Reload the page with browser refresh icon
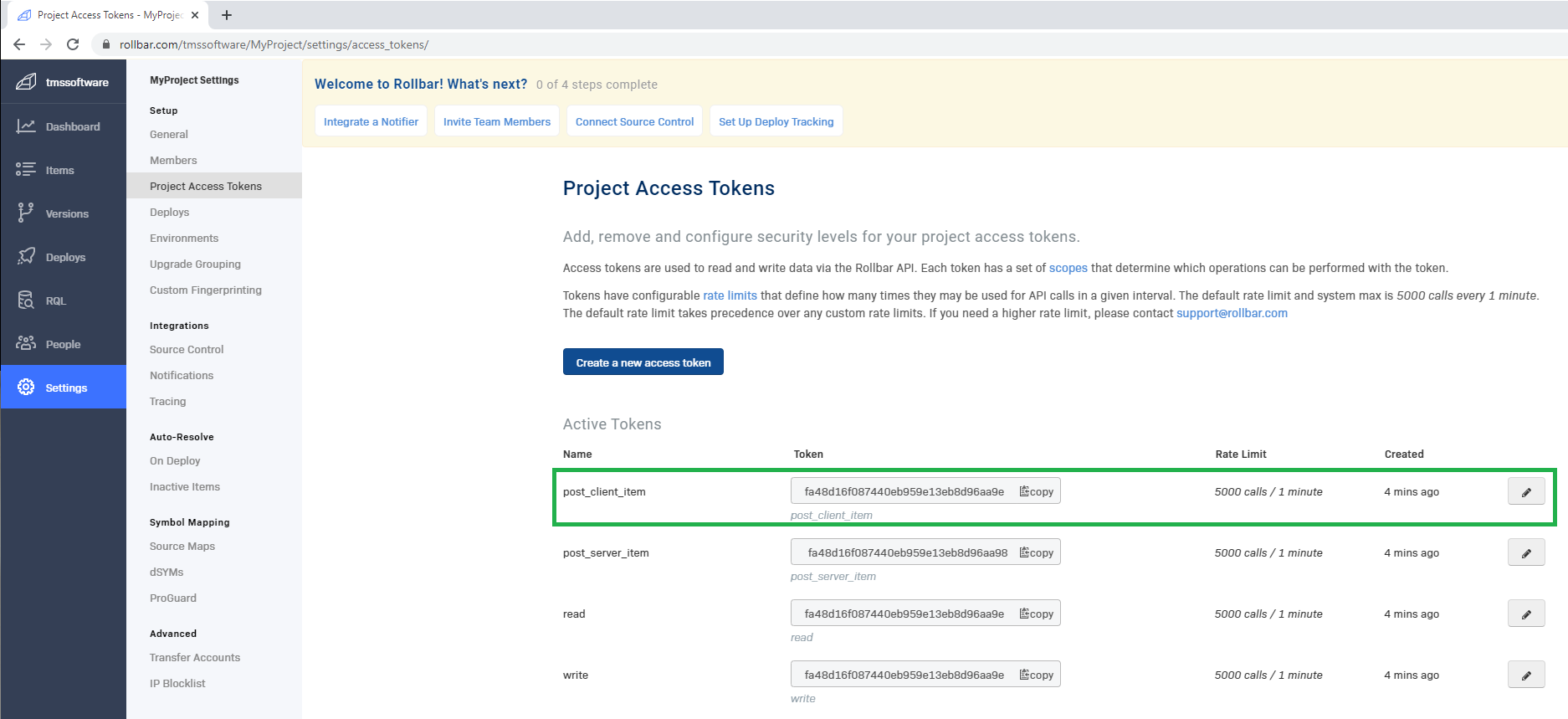 pyautogui.click(x=73, y=44)
